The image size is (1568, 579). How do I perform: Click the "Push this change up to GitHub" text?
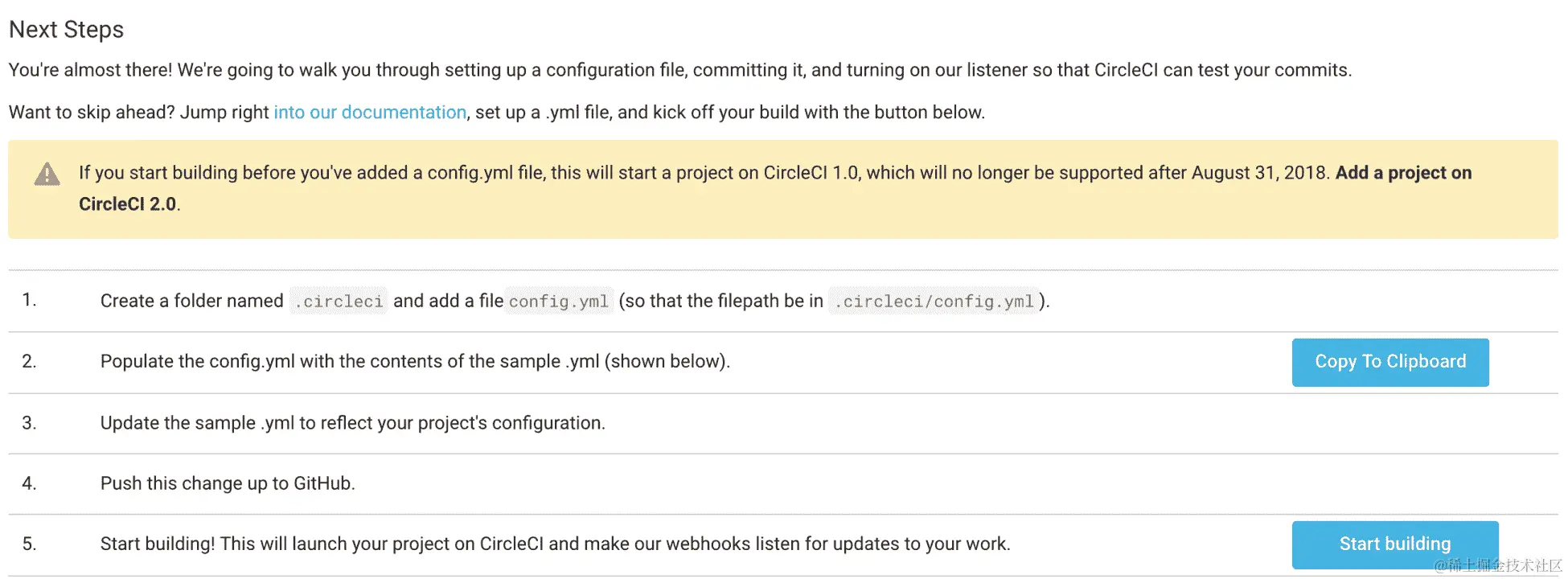(228, 483)
